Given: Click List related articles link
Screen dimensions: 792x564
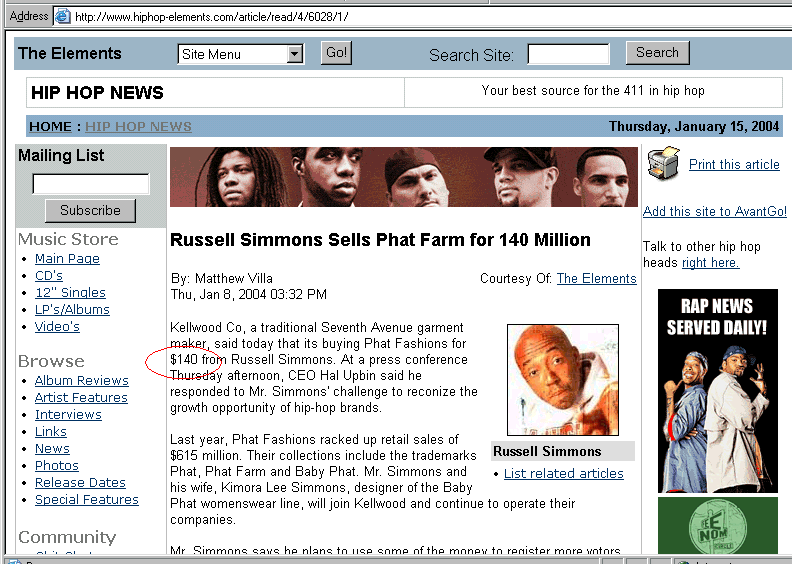Looking at the screenshot, I should pyautogui.click(x=564, y=474).
